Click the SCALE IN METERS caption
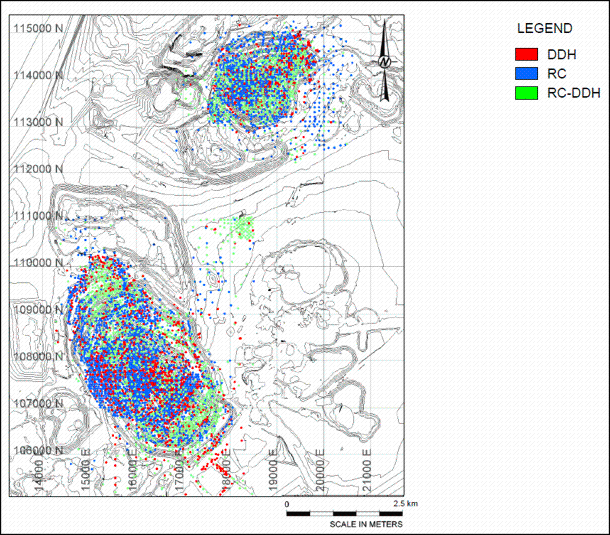This screenshot has height=535, width=610. point(366,524)
